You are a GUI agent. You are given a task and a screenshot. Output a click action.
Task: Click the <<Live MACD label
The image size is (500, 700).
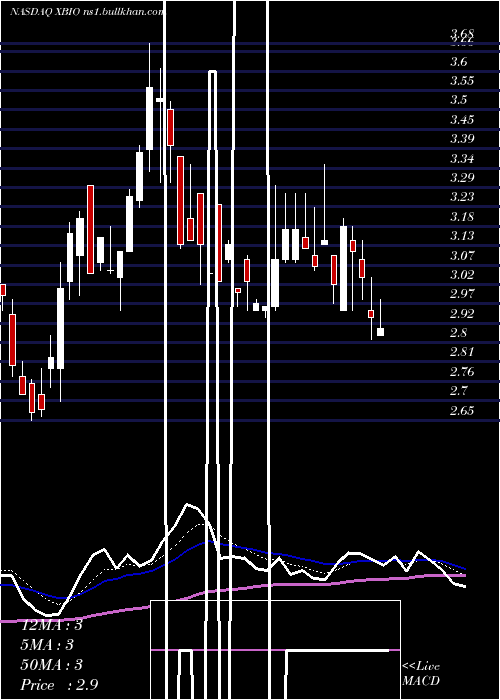pos(421,673)
